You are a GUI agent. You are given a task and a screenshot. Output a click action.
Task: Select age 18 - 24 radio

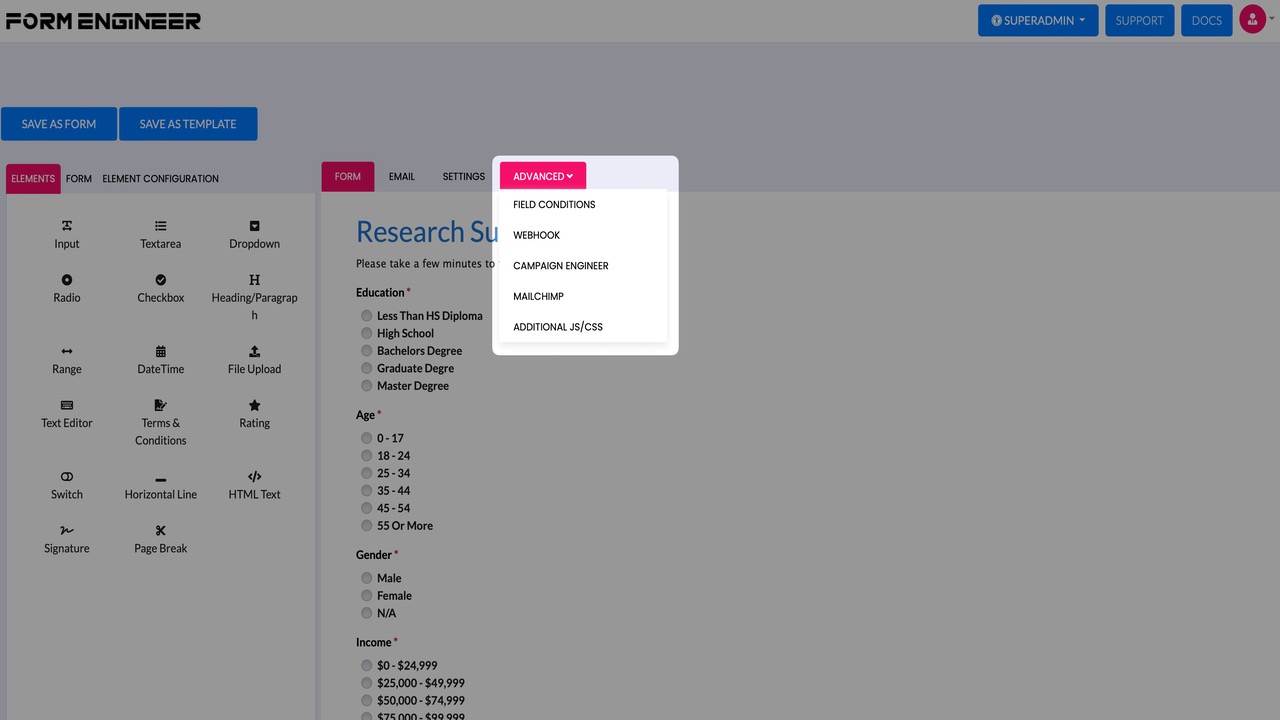pyautogui.click(x=367, y=456)
